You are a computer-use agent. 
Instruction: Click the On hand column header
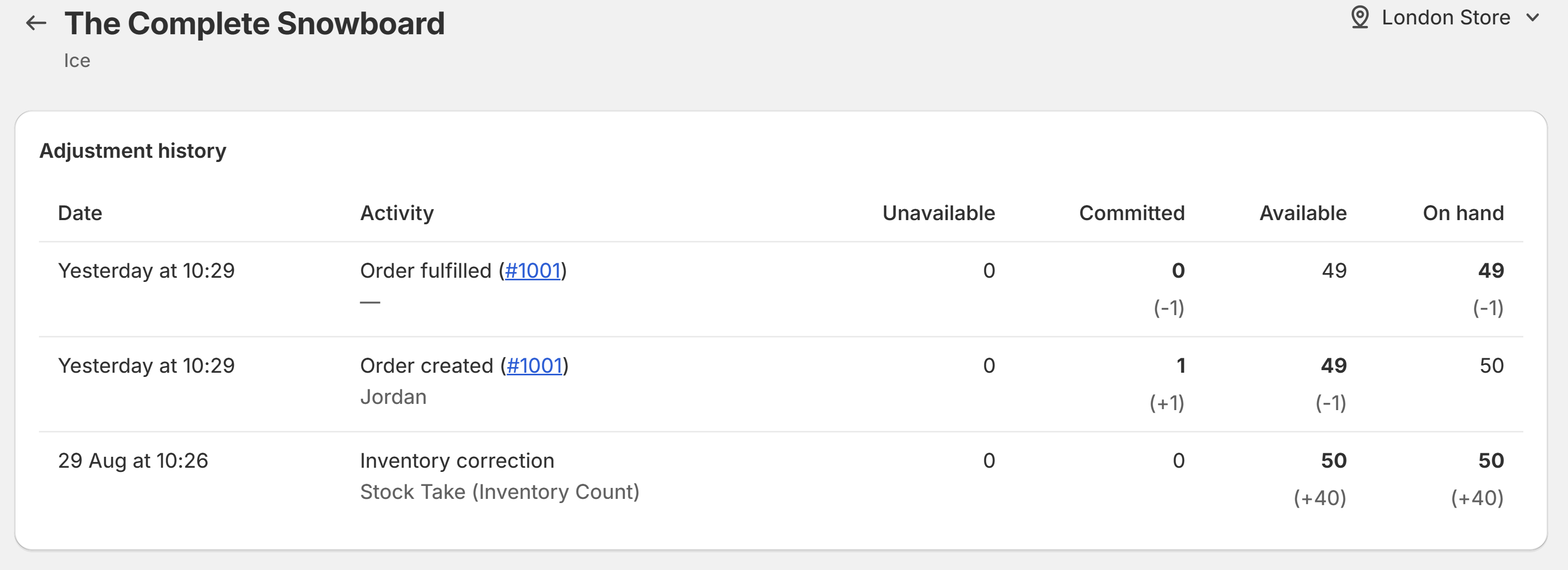tap(1463, 213)
